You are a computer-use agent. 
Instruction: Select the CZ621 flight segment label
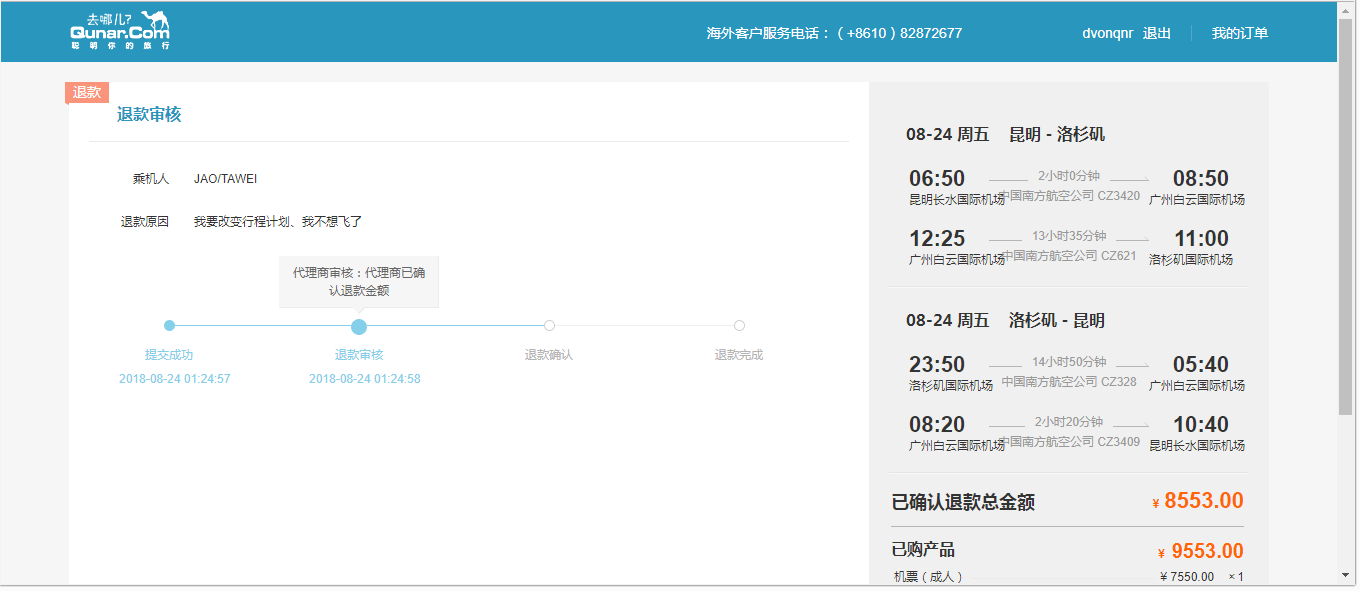(x=1069, y=256)
